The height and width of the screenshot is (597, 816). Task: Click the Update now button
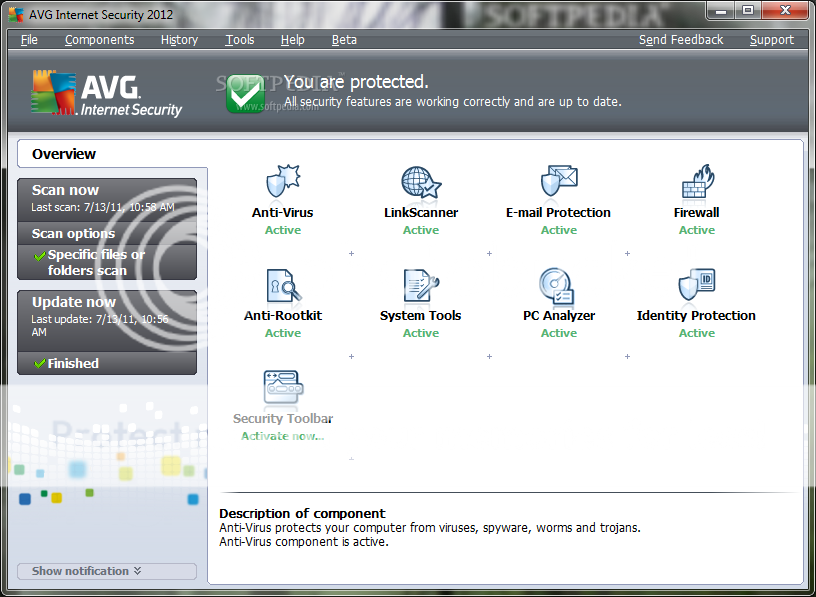[107, 320]
